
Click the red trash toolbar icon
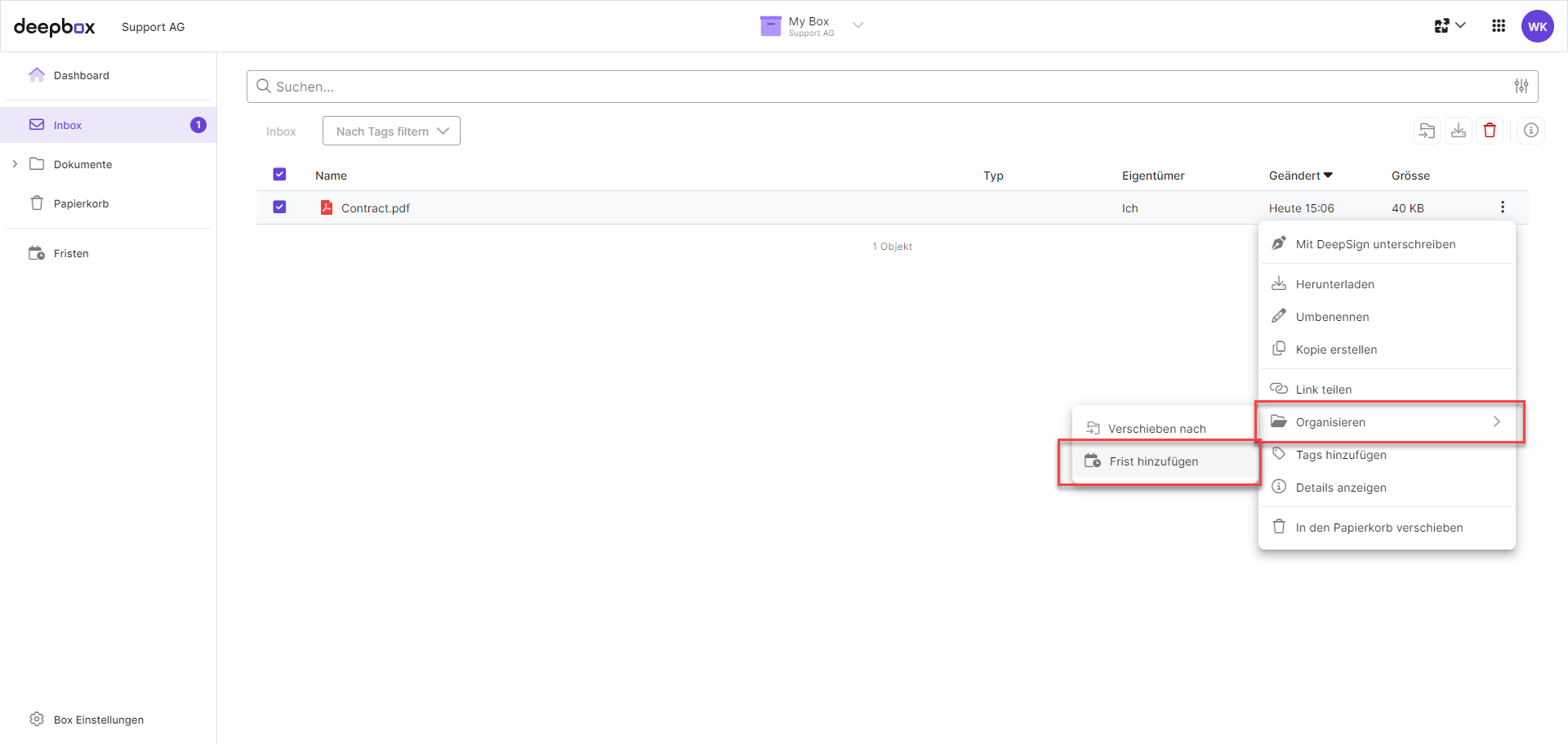click(1489, 131)
